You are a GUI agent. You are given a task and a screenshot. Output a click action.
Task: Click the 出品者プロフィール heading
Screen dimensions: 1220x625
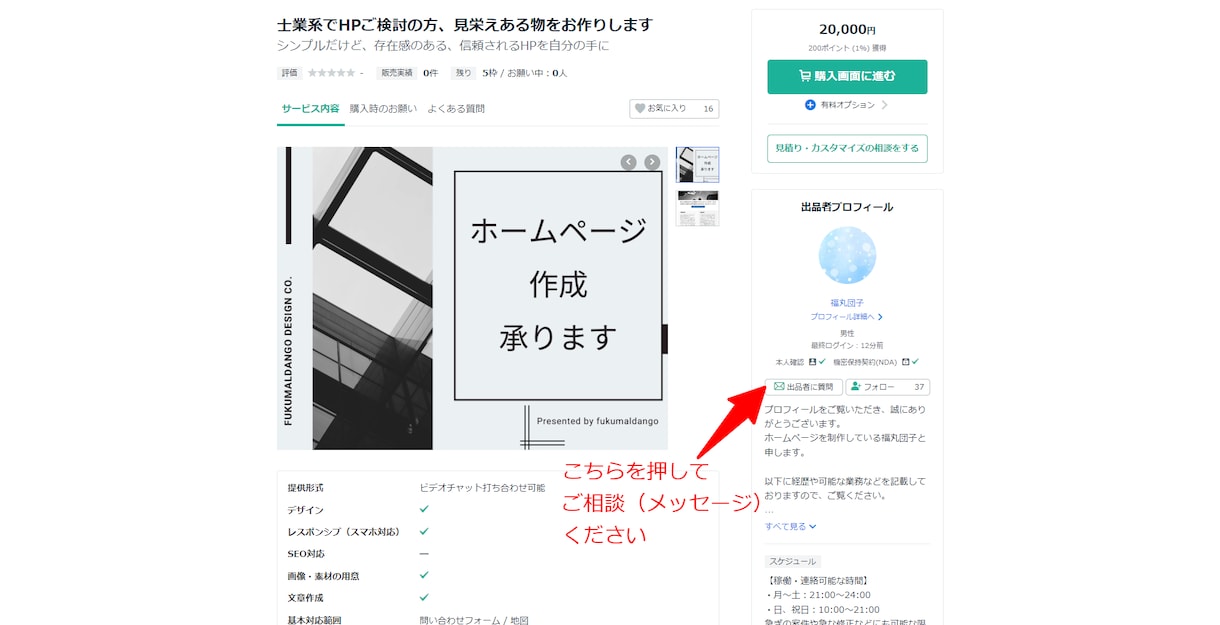[847, 207]
